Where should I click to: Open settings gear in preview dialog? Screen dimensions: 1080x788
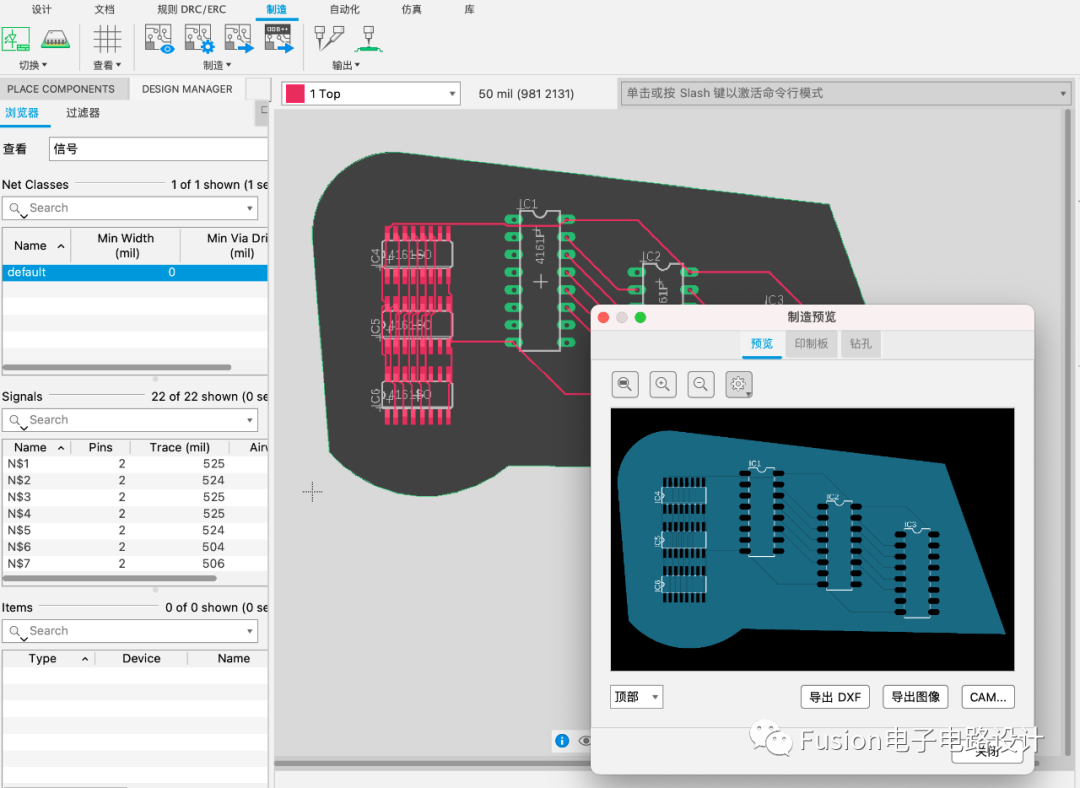(x=738, y=384)
